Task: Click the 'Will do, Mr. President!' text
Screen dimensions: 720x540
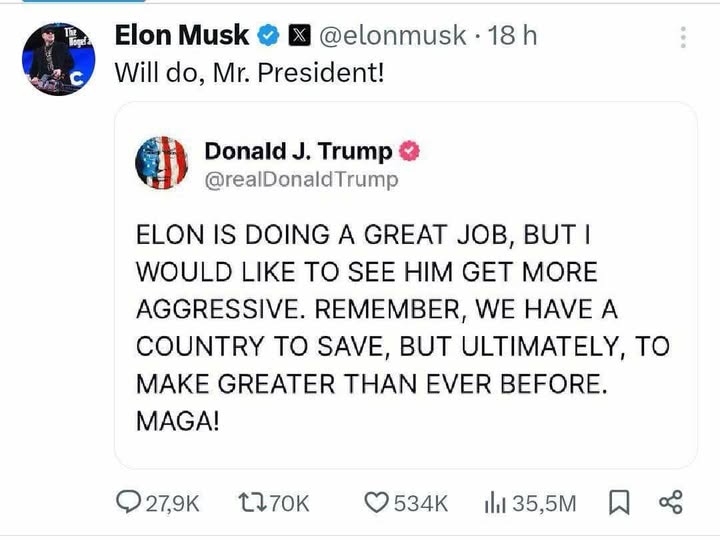Action: point(249,73)
